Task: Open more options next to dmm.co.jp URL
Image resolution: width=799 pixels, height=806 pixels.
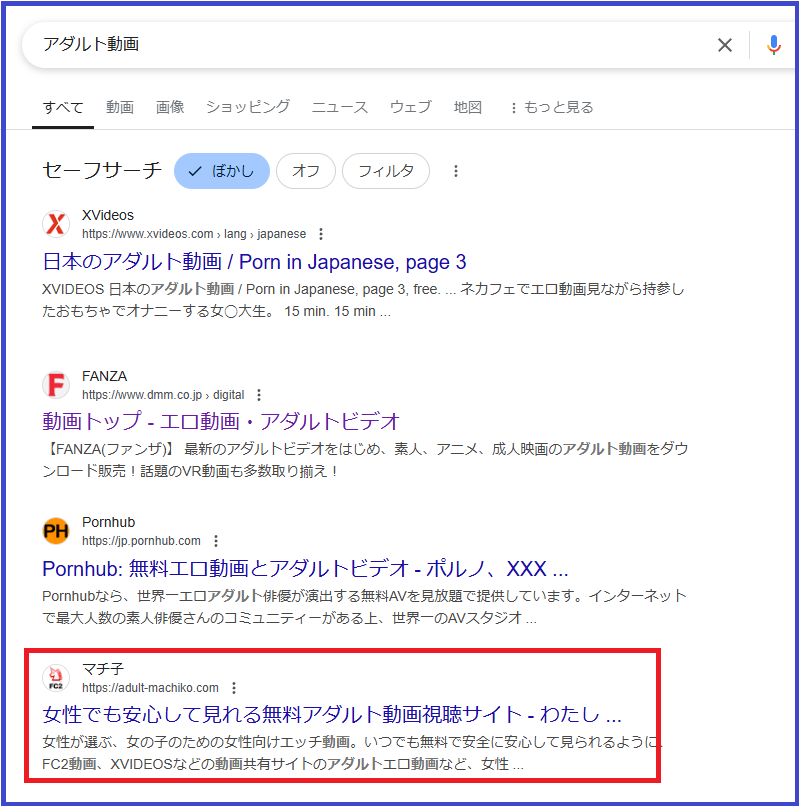Action: [259, 395]
